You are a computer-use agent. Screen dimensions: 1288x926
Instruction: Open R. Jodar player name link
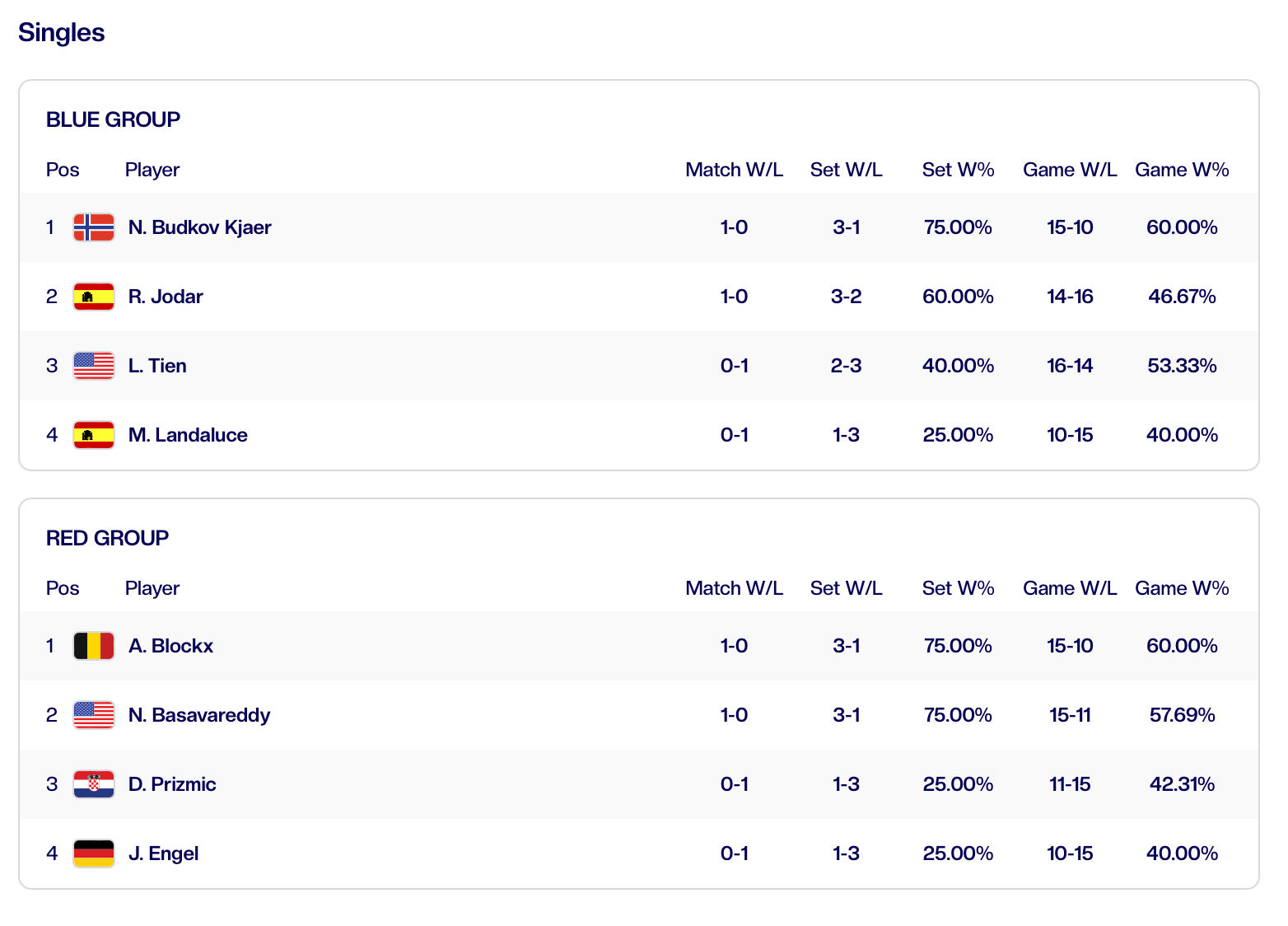point(166,297)
